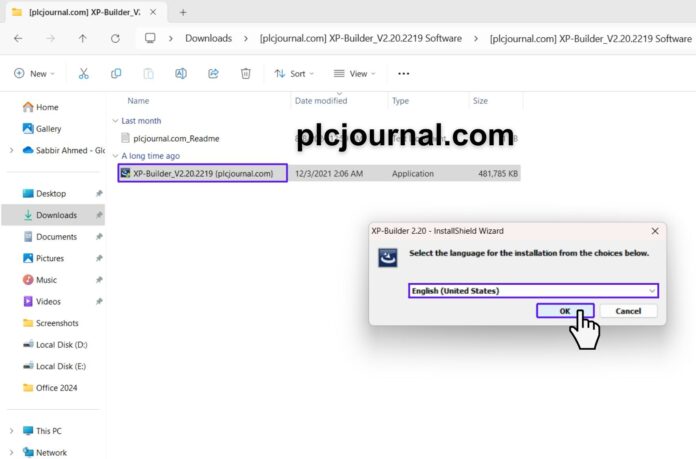Open the Sort options dropdown
696x459 pixels.
pyautogui.click(x=294, y=74)
